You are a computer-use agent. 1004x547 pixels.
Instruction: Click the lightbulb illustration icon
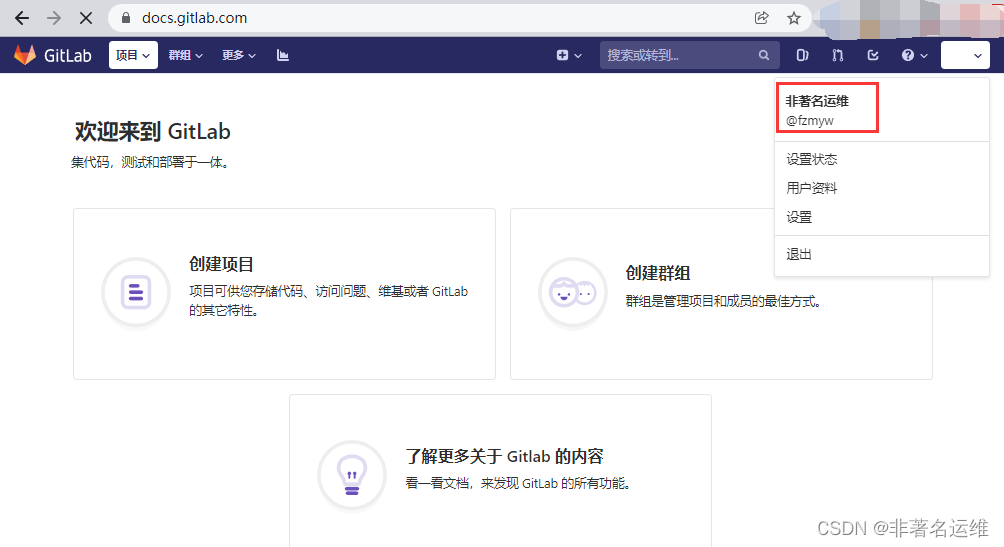[352, 475]
